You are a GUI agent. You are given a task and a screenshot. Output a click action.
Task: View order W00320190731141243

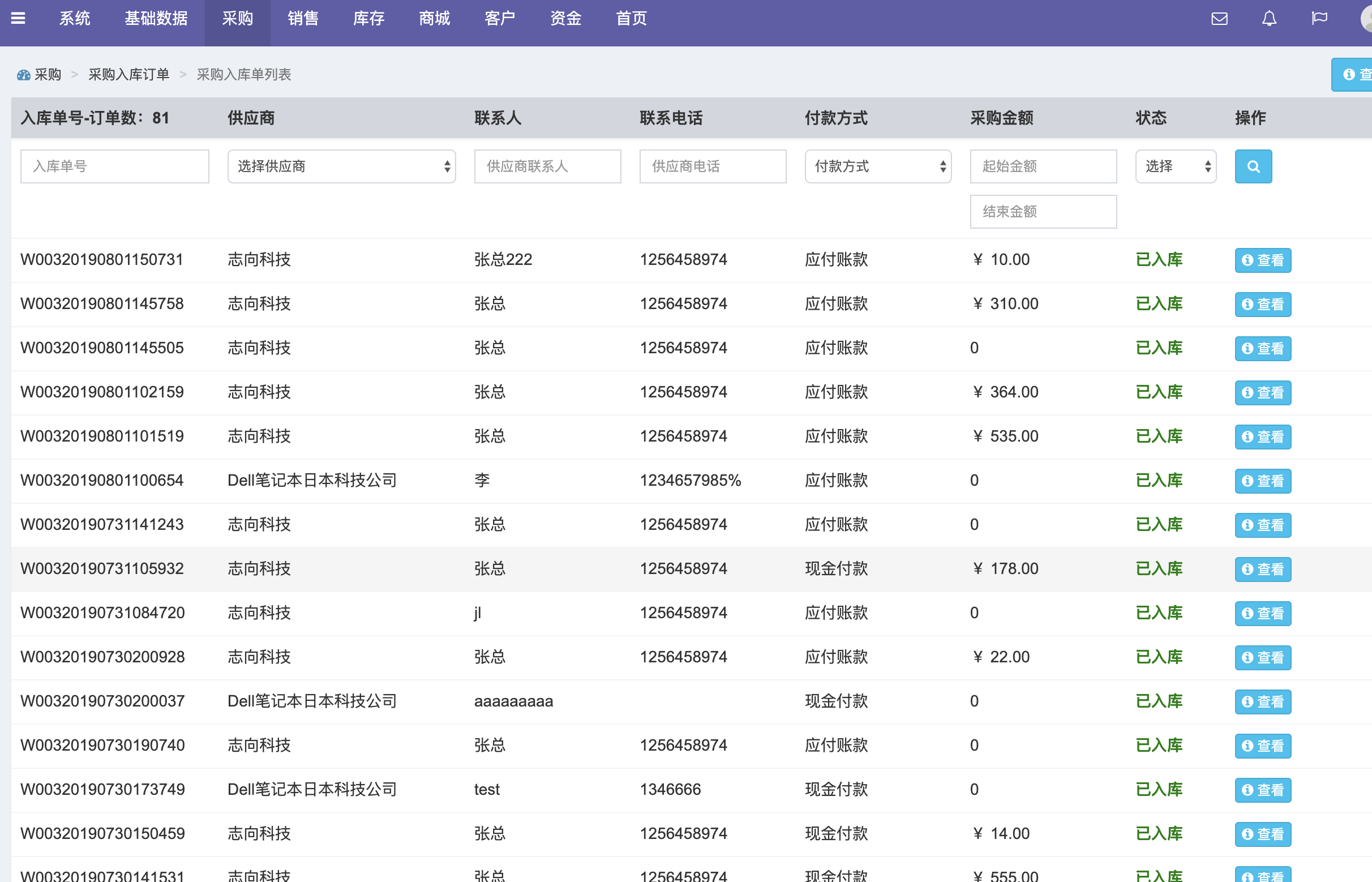(1263, 525)
